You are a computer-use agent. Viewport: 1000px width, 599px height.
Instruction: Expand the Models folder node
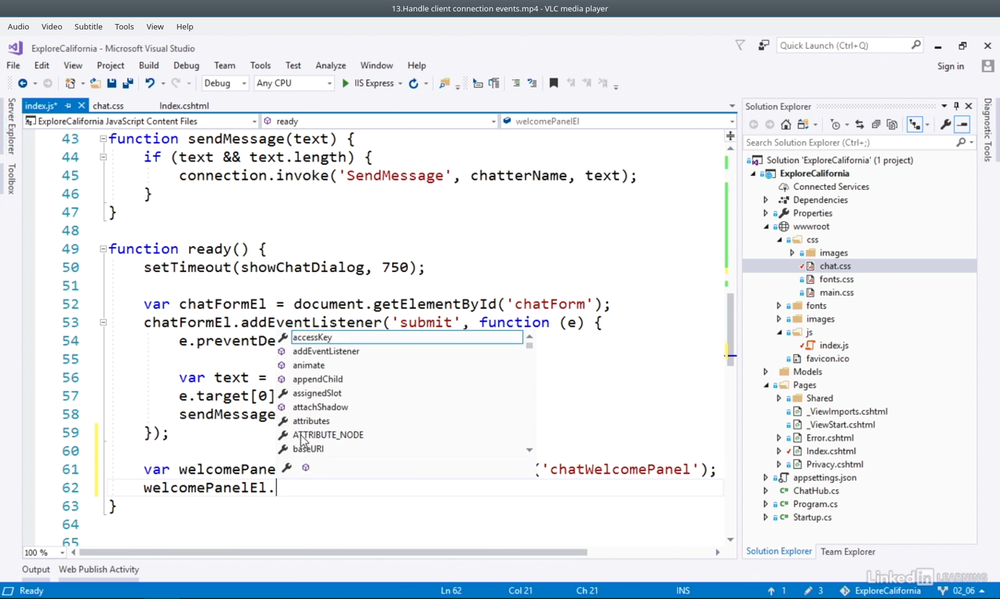766,372
